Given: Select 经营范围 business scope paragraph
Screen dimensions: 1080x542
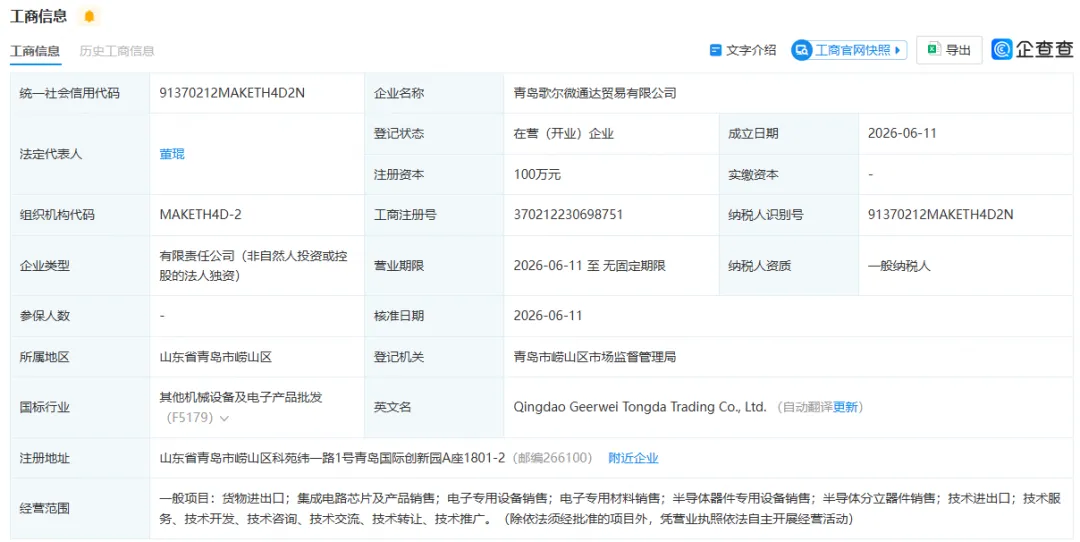Looking at the screenshot, I should pos(610,508).
